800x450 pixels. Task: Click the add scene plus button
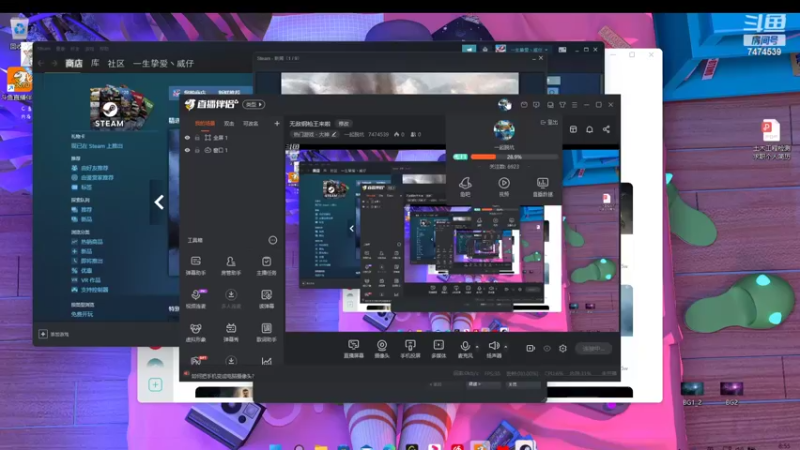(277, 123)
